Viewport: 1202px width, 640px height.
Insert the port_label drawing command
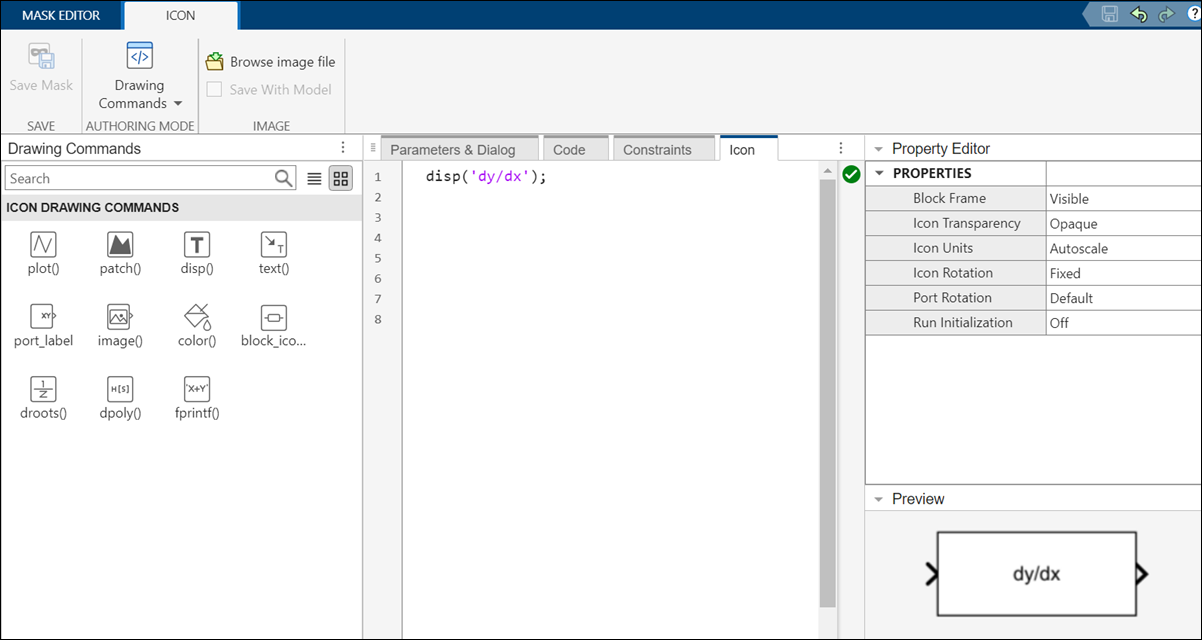click(43, 325)
